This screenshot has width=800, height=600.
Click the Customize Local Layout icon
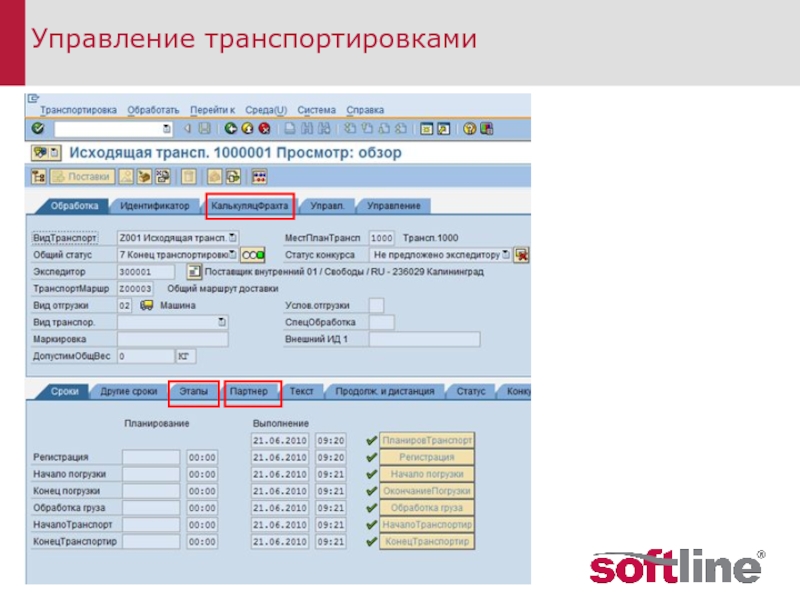point(487,129)
